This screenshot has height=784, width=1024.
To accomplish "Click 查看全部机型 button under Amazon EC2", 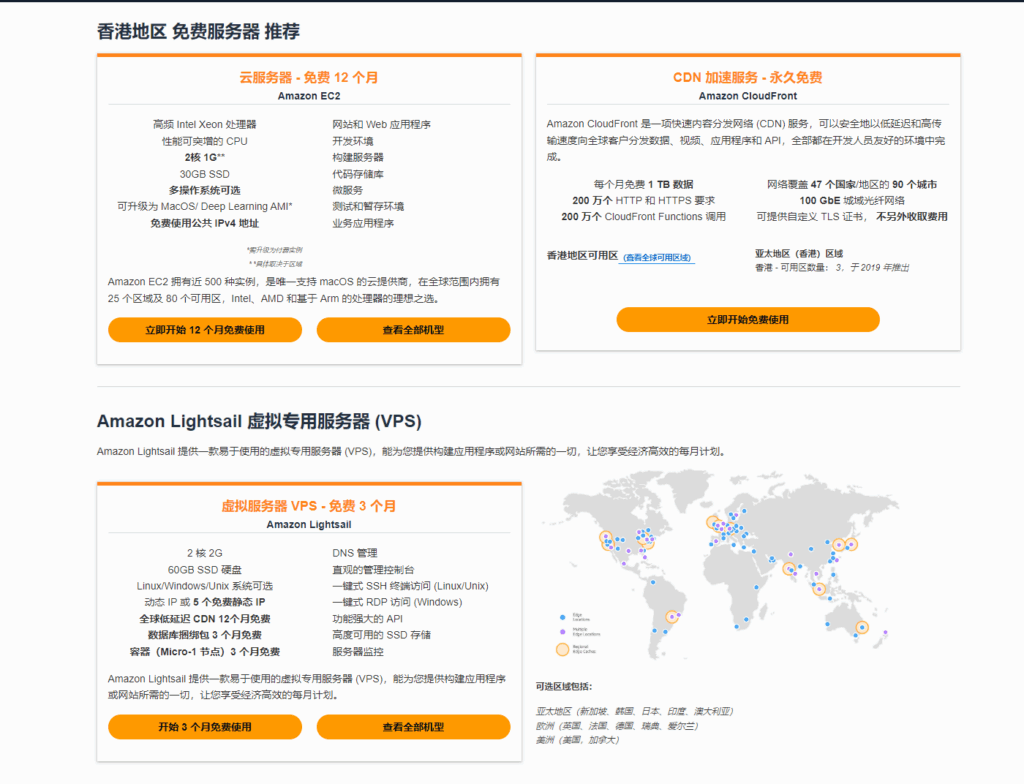I will click(413, 330).
